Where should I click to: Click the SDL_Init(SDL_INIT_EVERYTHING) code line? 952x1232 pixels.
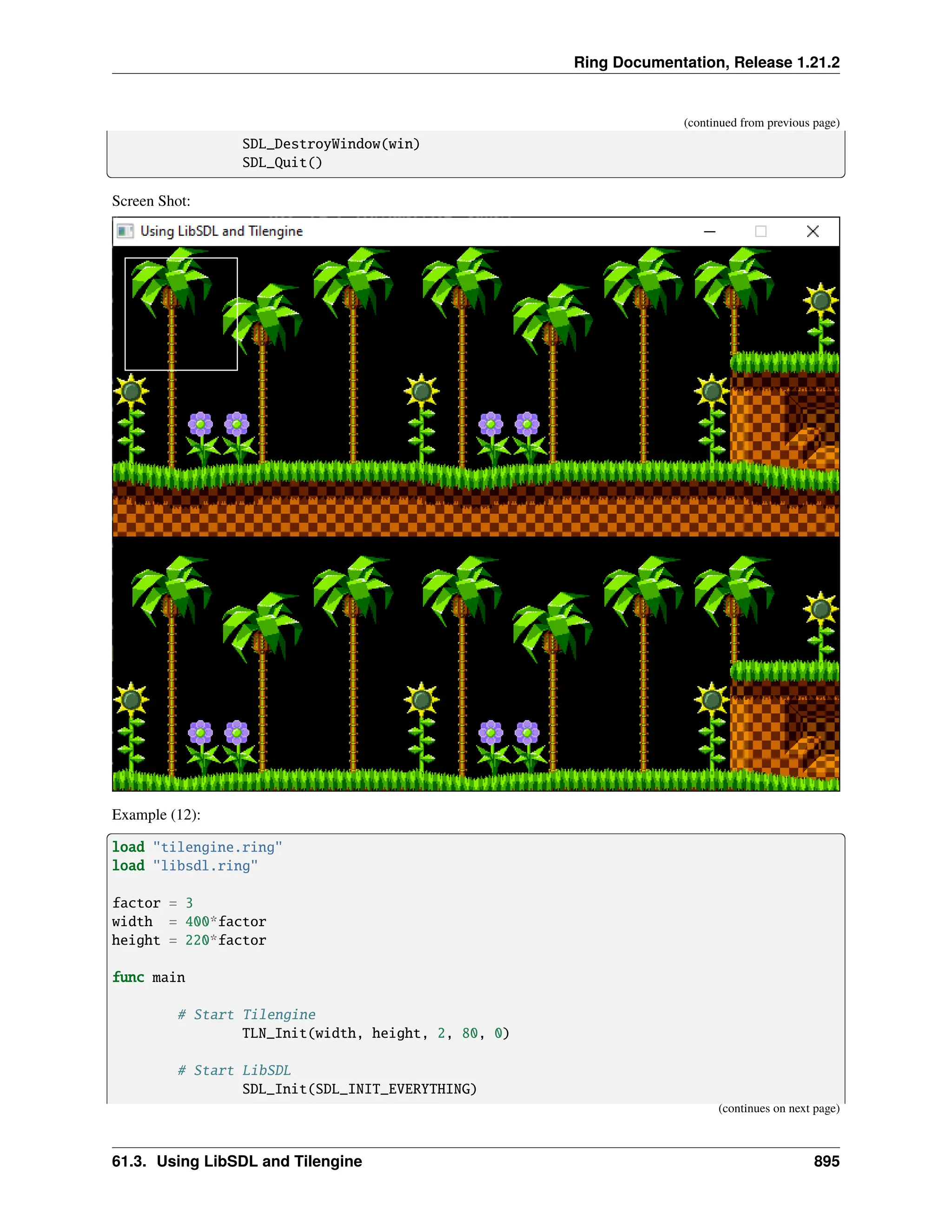pos(359,1089)
